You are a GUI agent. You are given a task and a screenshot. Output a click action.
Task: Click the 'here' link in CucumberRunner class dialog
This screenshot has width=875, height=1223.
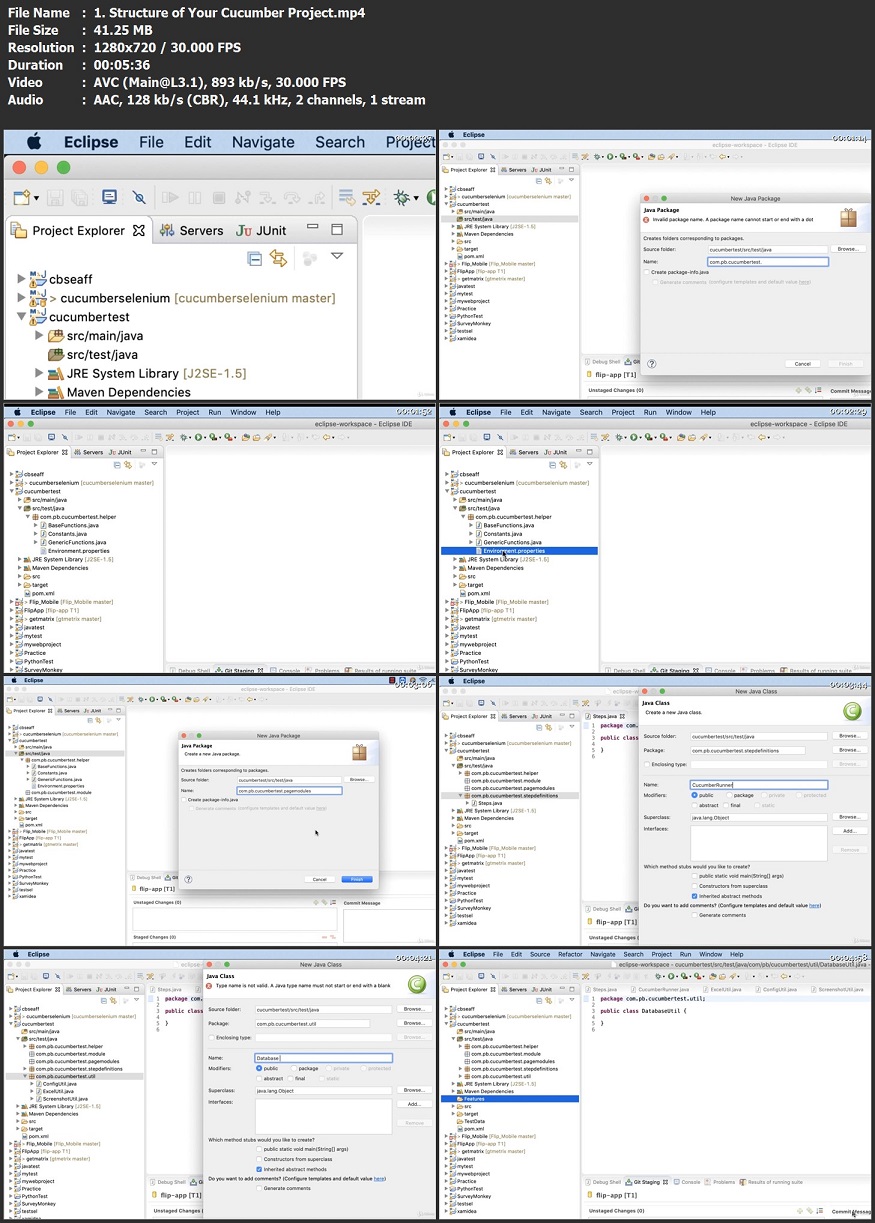coord(814,906)
